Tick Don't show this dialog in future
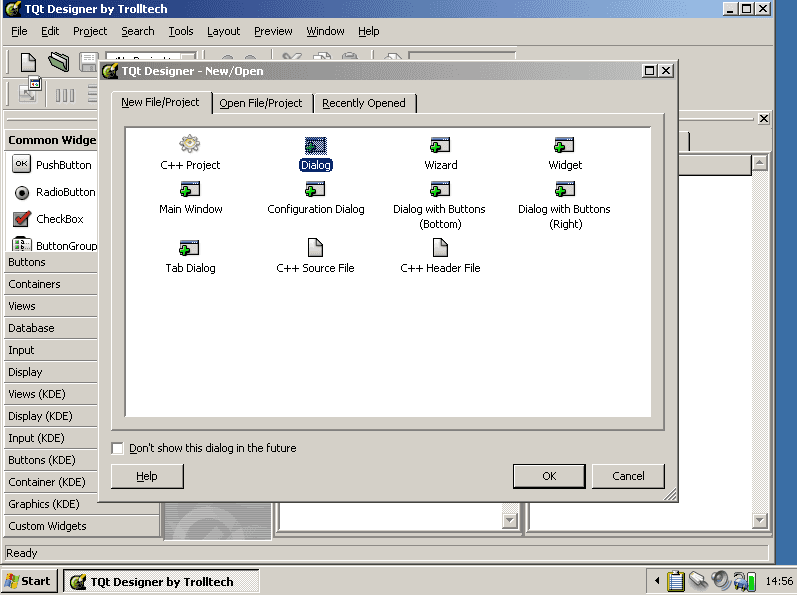Screen dimensions: 797x595 click(117, 448)
